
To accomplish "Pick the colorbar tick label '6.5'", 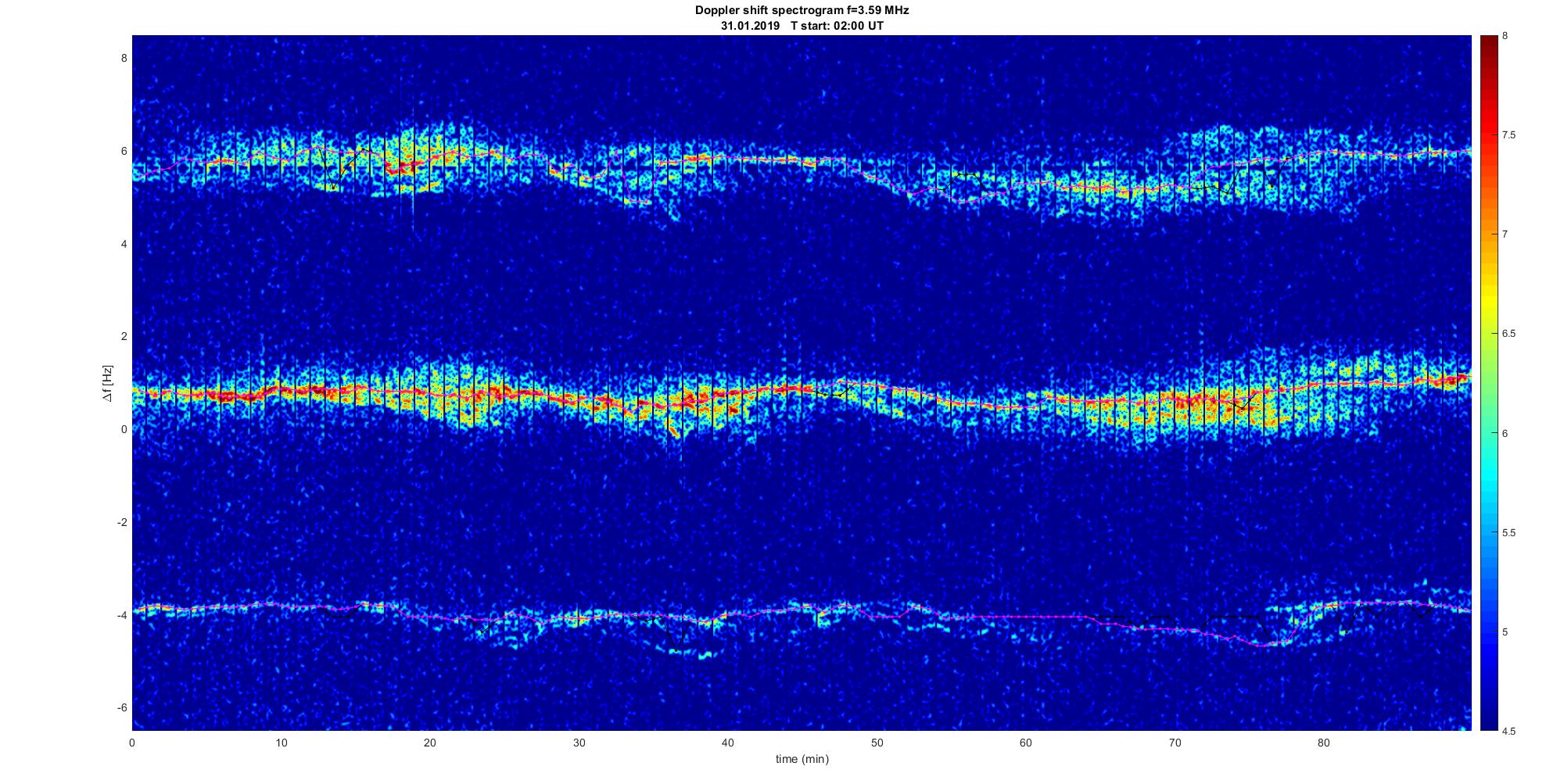I will click(x=1509, y=334).
